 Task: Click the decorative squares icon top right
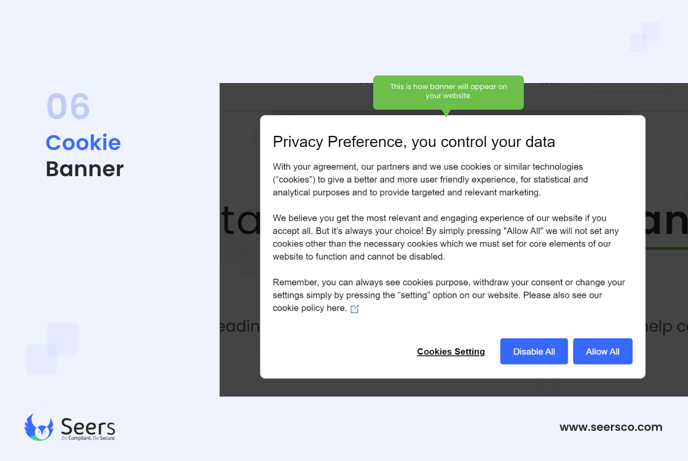pos(645,37)
